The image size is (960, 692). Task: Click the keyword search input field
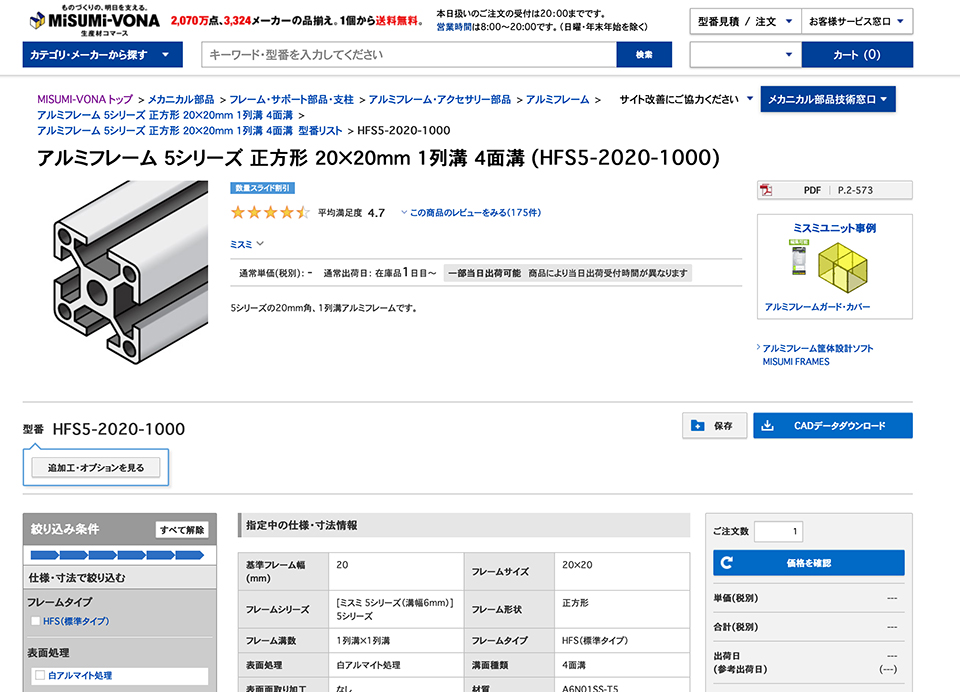click(409, 55)
